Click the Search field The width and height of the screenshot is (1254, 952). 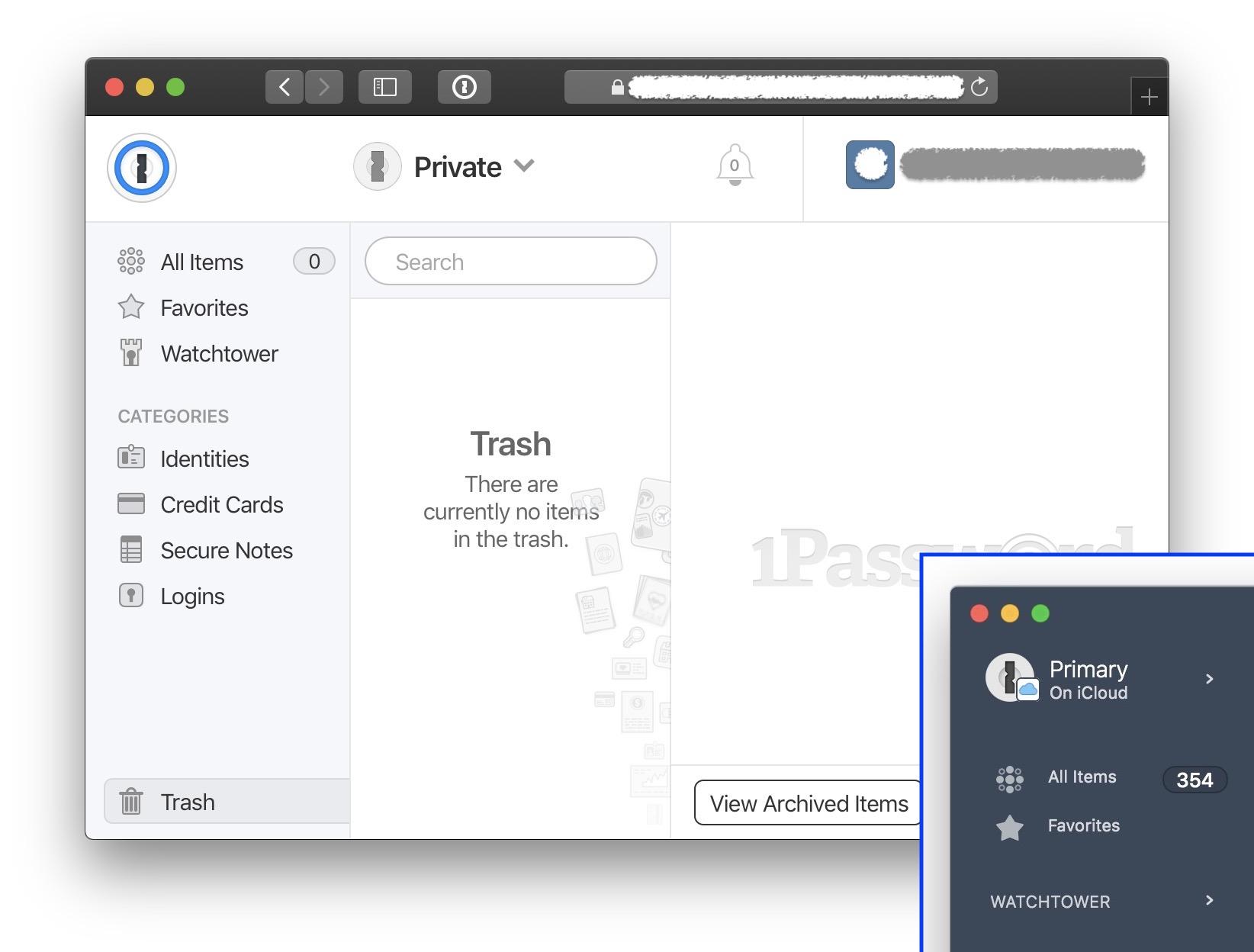click(510, 262)
